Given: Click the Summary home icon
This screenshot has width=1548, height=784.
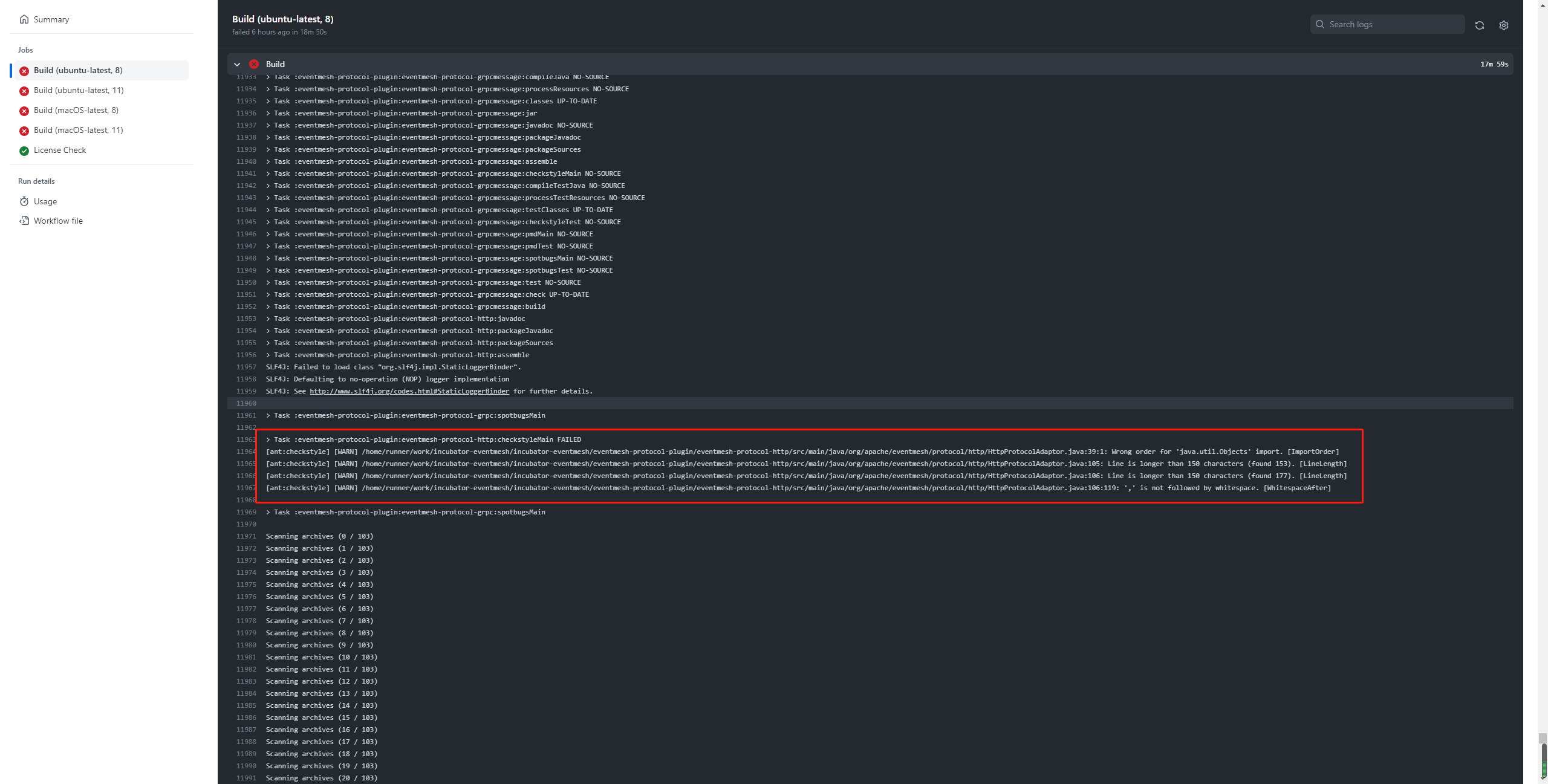Looking at the screenshot, I should [24, 19].
